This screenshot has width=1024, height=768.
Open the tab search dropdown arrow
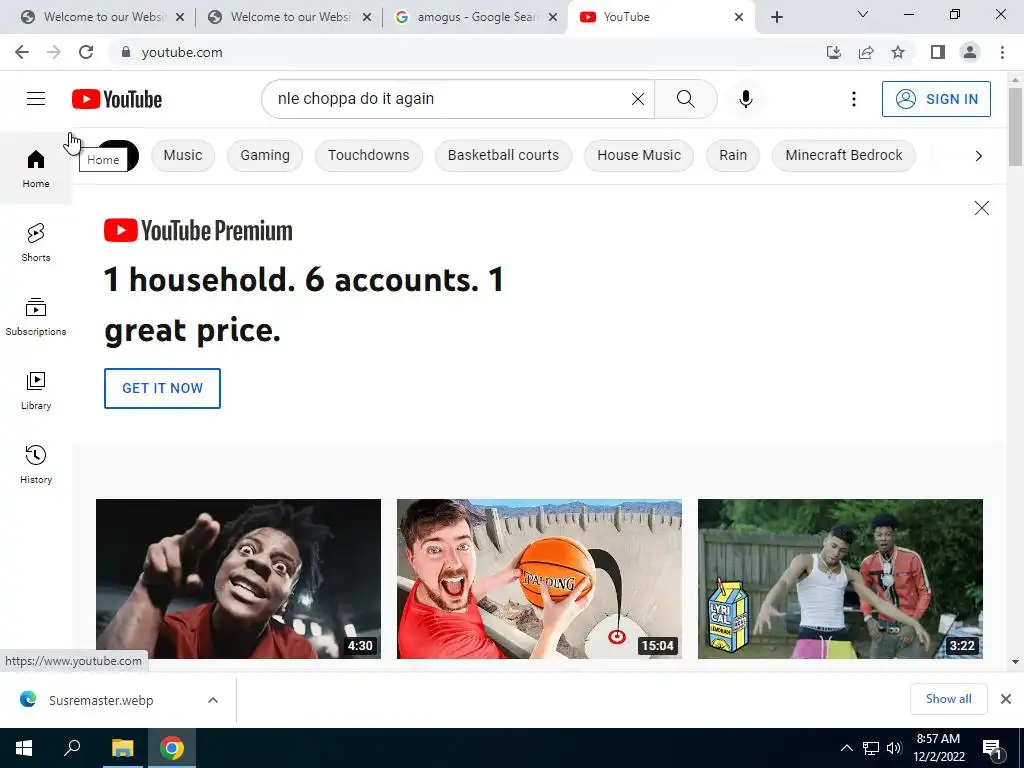pos(863,14)
